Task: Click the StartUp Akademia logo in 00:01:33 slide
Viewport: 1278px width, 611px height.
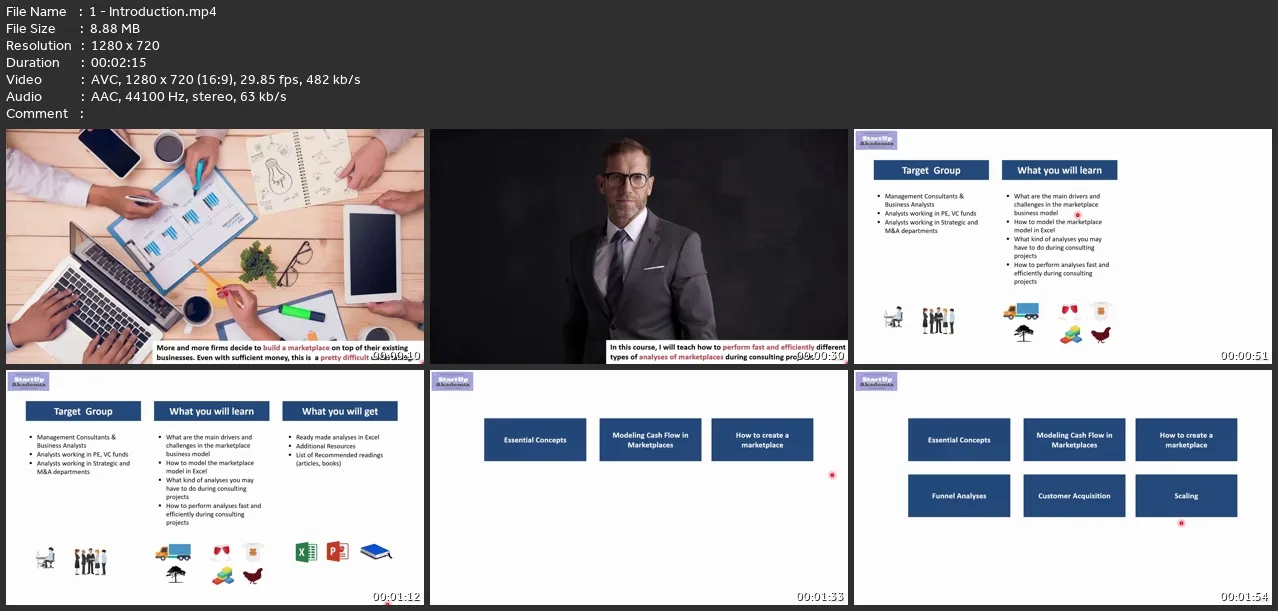Action: point(452,381)
